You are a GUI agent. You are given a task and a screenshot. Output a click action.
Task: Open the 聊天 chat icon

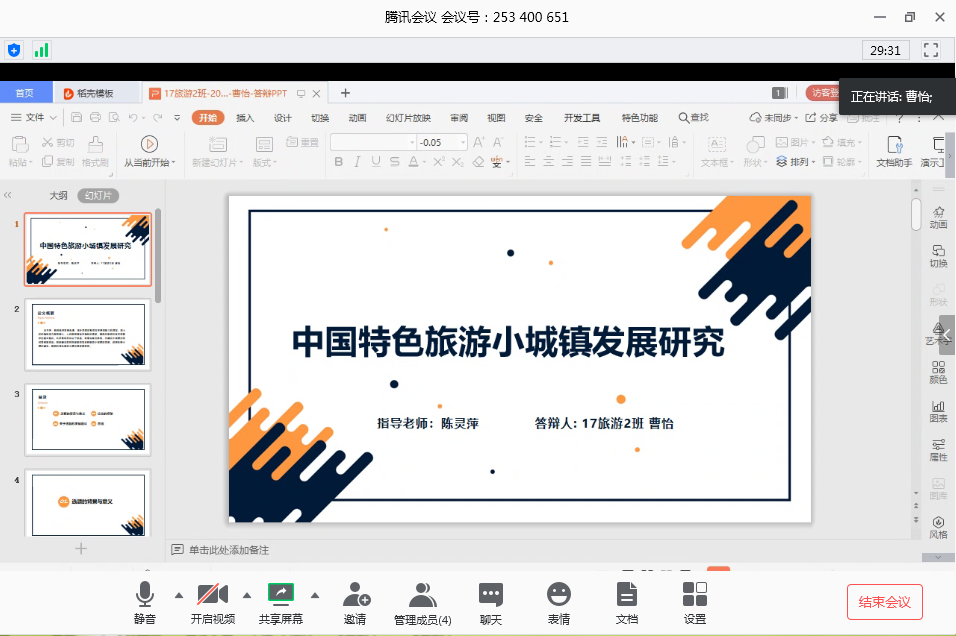pos(490,595)
